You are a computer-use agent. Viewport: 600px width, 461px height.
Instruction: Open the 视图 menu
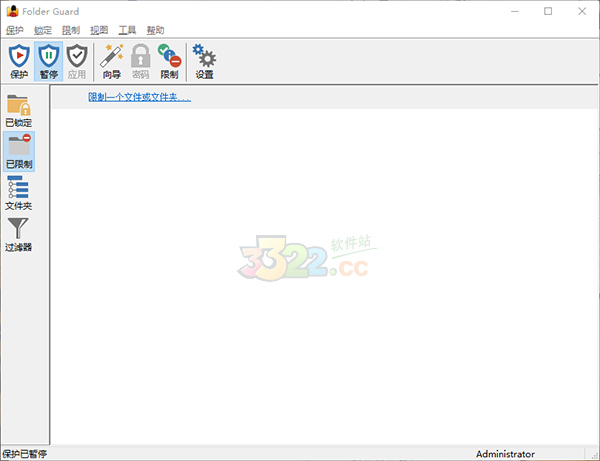[99, 30]
